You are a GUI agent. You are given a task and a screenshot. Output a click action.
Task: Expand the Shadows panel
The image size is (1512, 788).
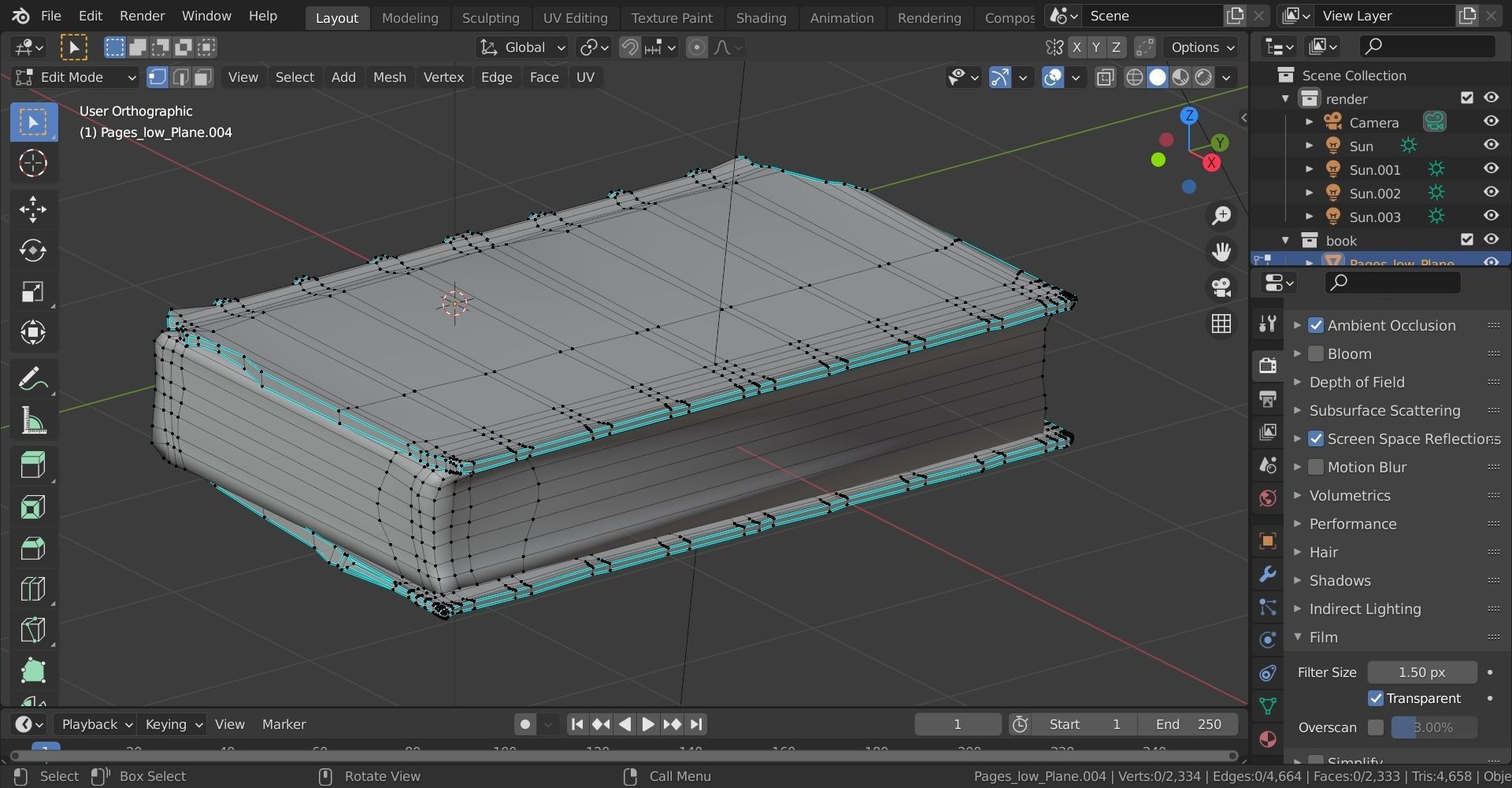click(1297, 580)
